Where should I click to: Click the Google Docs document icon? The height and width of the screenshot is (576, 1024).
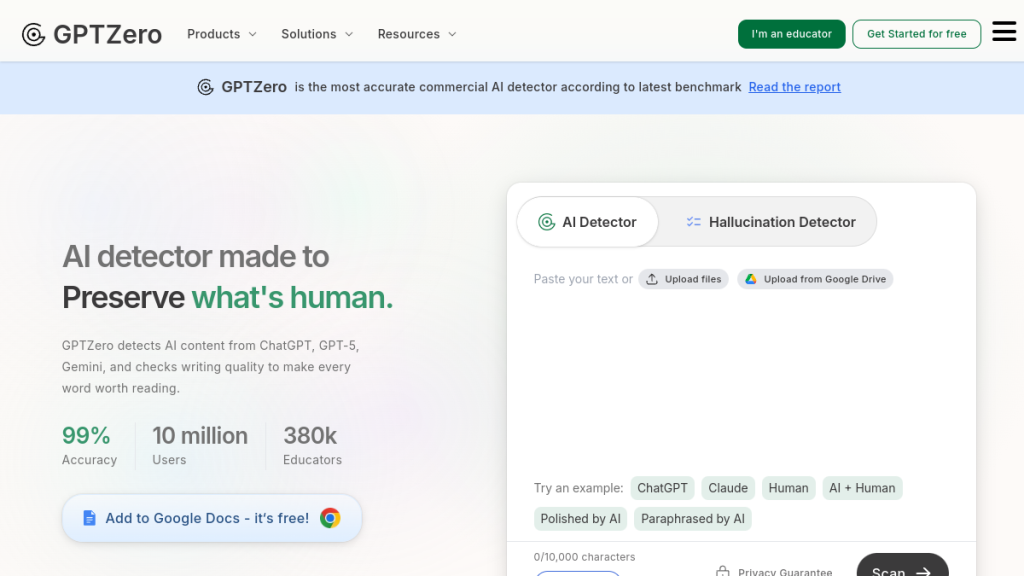[x=89, y=518]
